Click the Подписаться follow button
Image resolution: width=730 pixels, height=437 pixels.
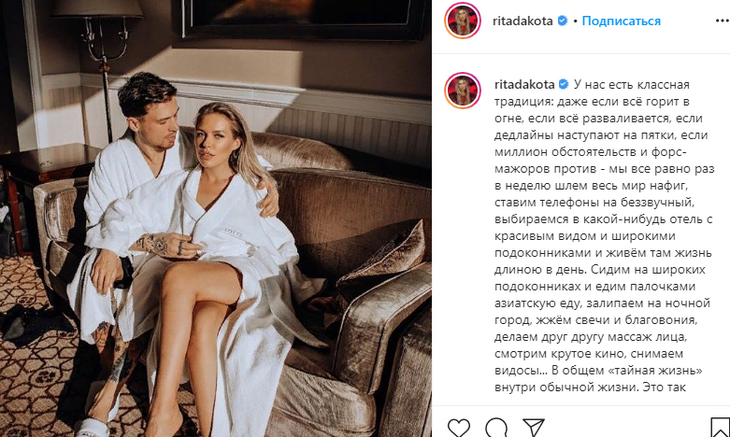tap(621, 21)
